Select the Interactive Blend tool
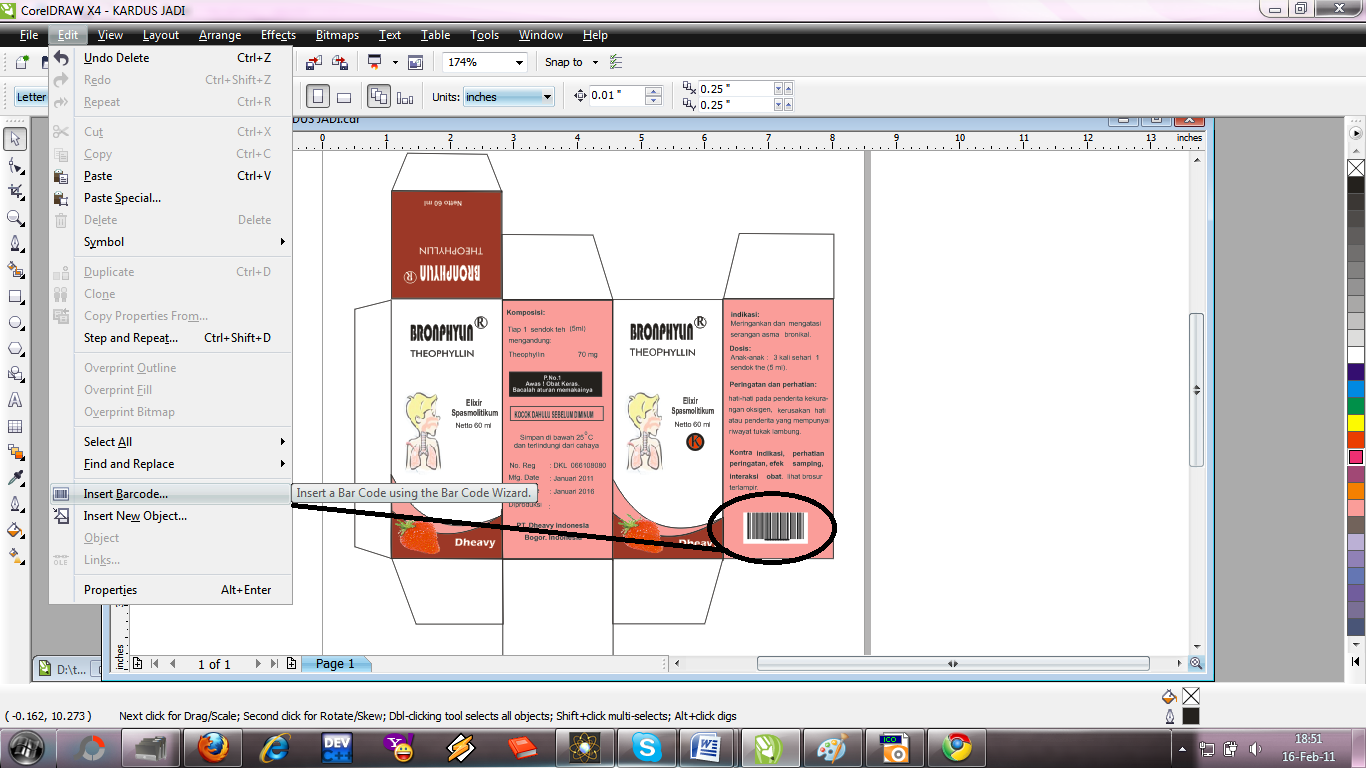This screenshot has height=768, width=1366. (x=16, y=452)
